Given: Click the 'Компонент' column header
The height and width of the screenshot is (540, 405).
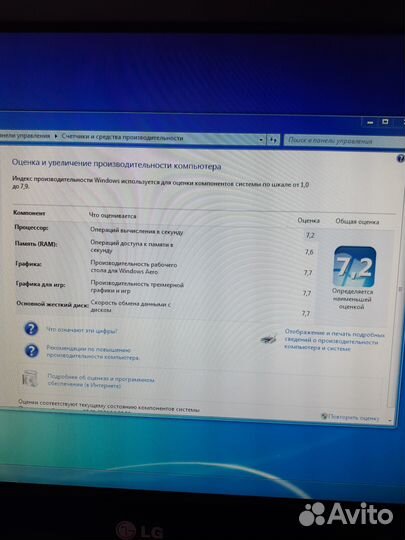Looking at the screenshot, I should pos(29,213).
